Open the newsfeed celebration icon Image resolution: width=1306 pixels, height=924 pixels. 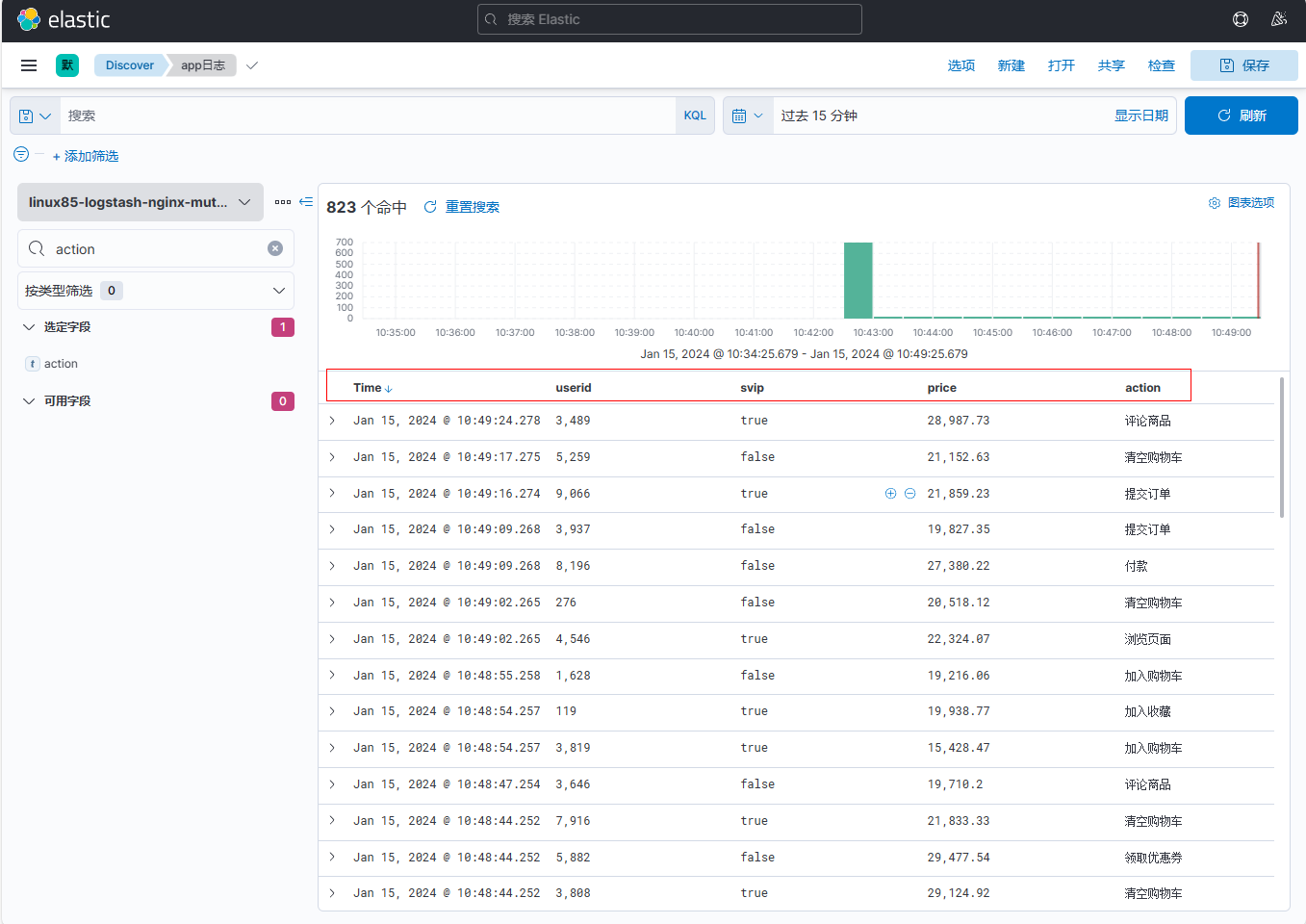[x=1278, y=19]
